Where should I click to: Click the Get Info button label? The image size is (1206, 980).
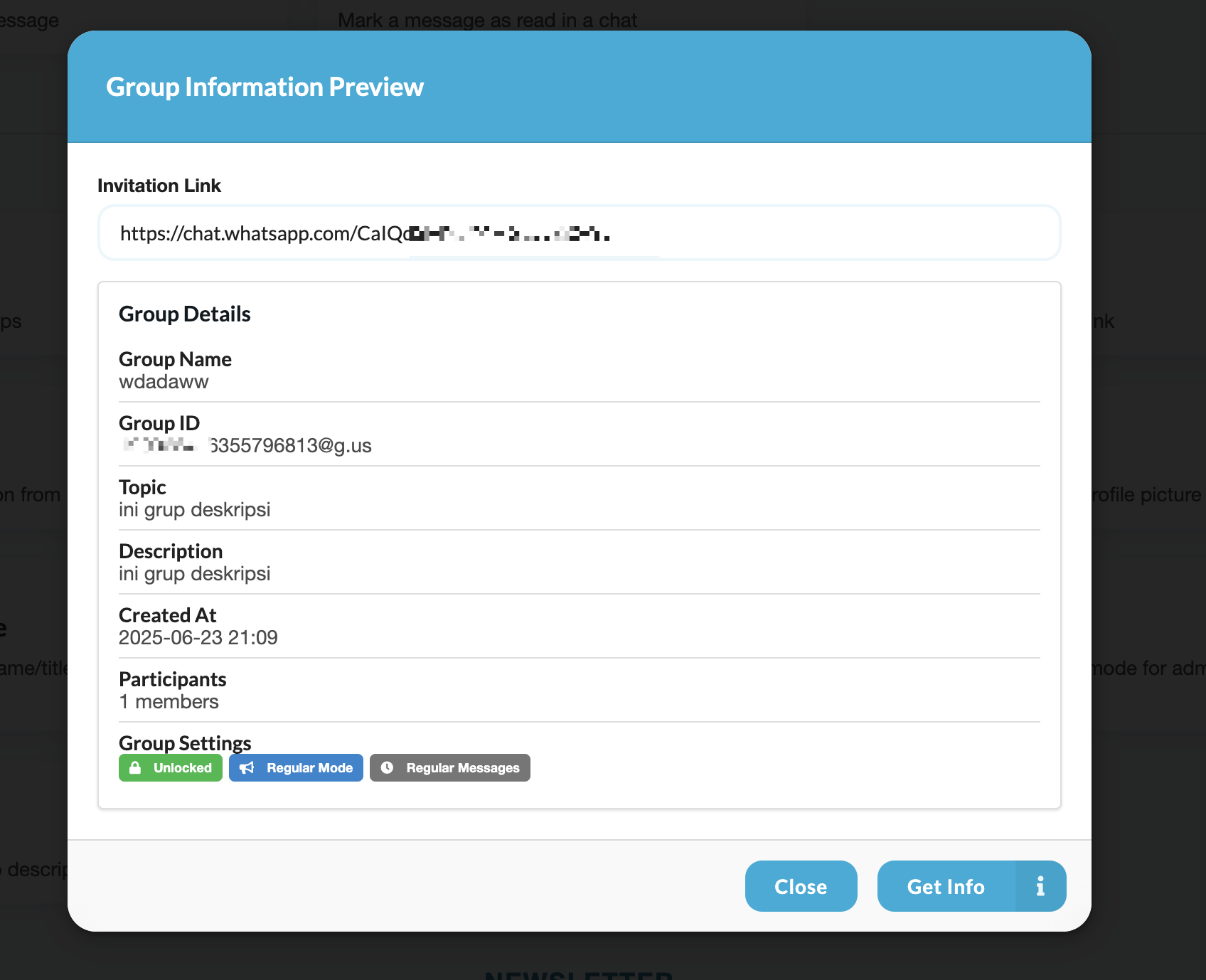coord(945,886)
